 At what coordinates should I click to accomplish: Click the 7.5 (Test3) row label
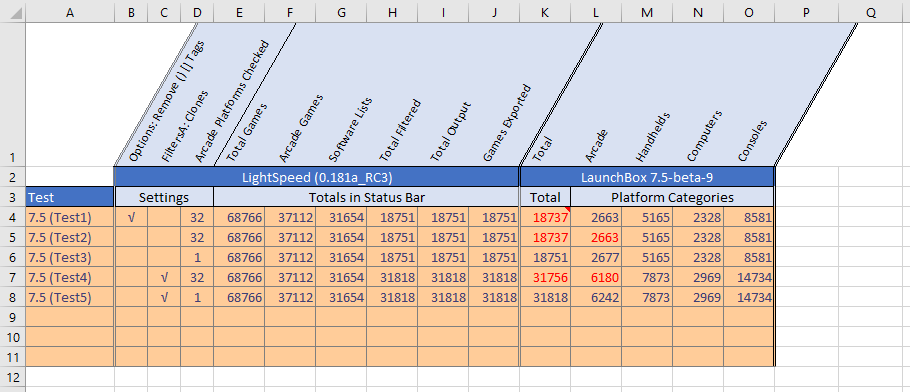60,258
